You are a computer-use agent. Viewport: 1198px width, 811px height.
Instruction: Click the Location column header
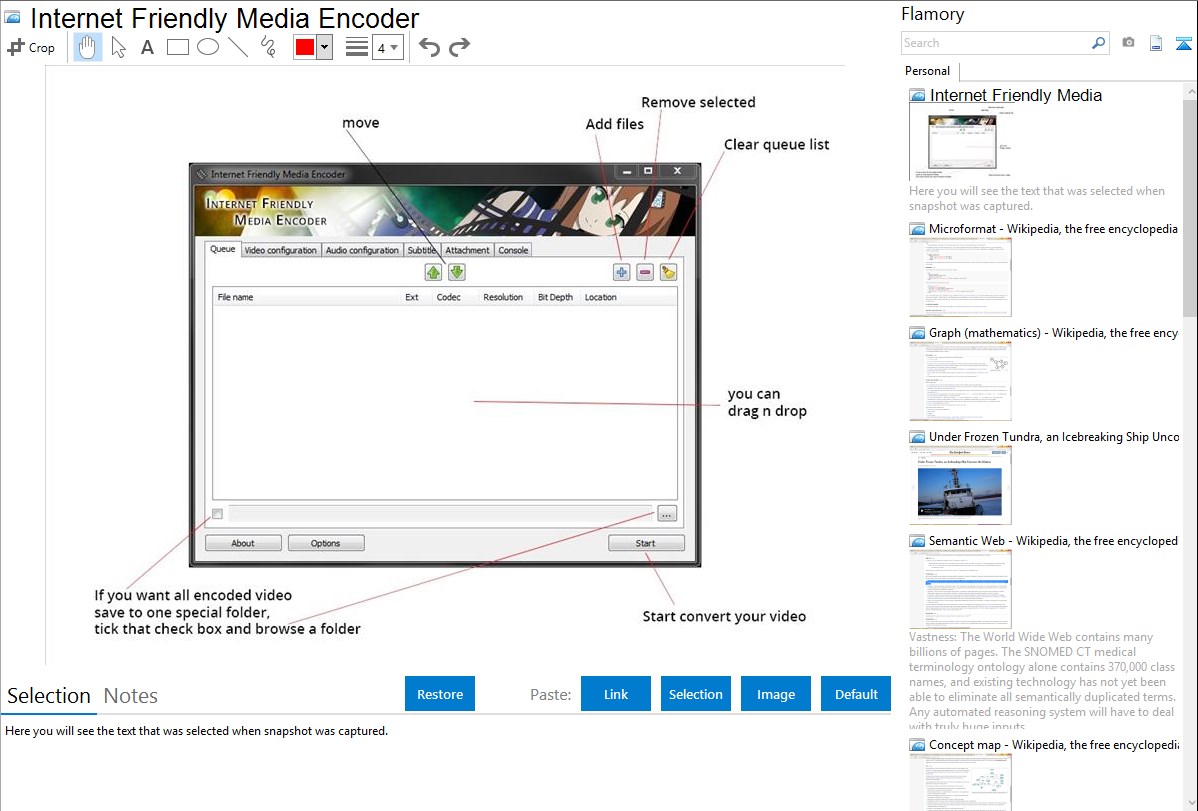(628, 297)
